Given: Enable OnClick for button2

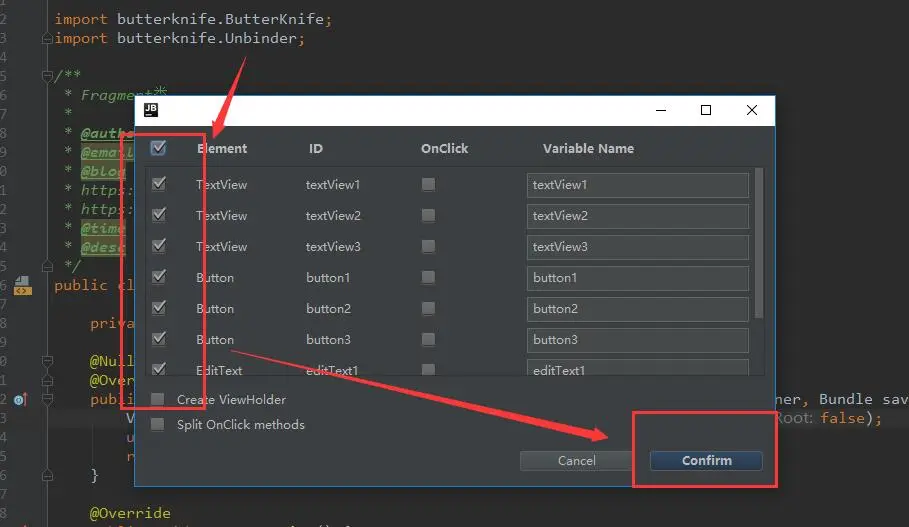Looking at the screenshot, I should point(428,308).
